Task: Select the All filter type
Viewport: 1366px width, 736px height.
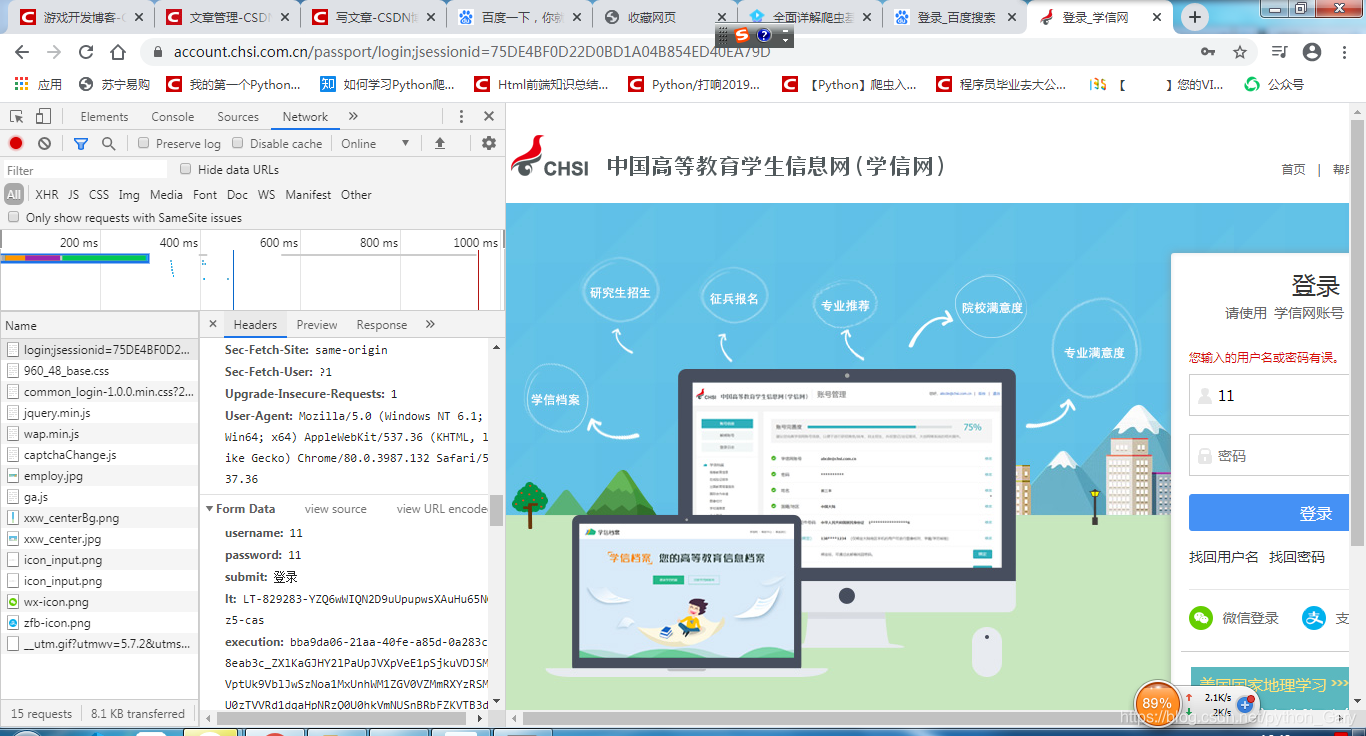Action: pos(14,195)
